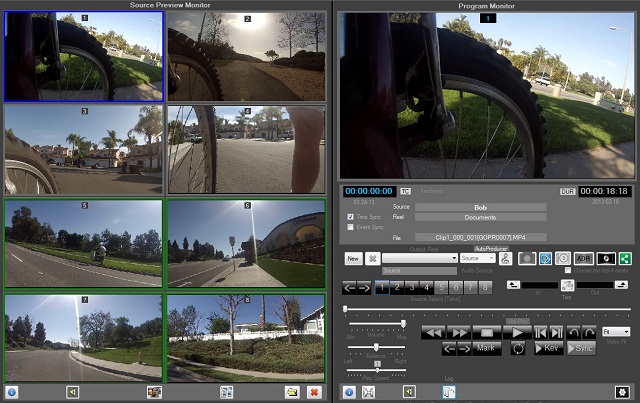
Task: Set the Out point arrow button
Action: click(x=621, y=285)
